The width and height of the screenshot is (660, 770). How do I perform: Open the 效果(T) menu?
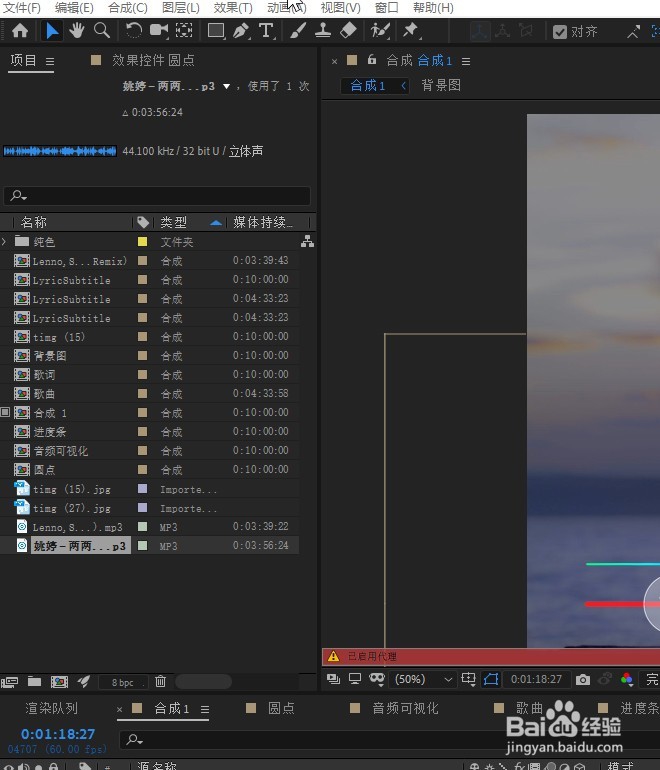(233, 8)
